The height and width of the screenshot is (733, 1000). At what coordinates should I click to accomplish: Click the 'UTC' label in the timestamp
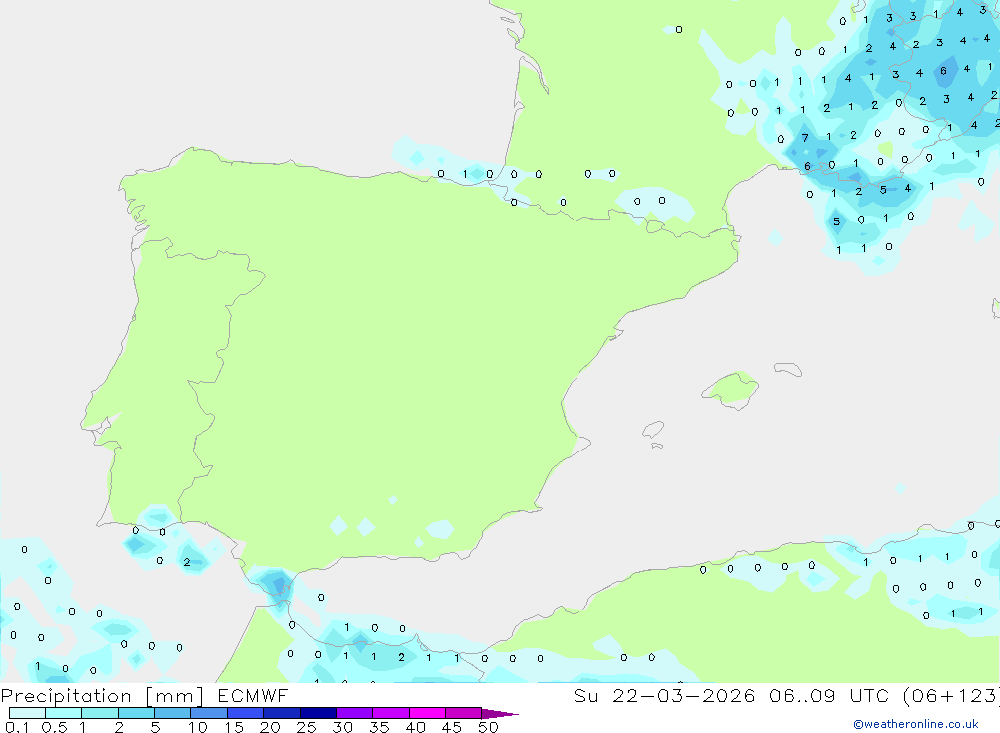(869, 695)
